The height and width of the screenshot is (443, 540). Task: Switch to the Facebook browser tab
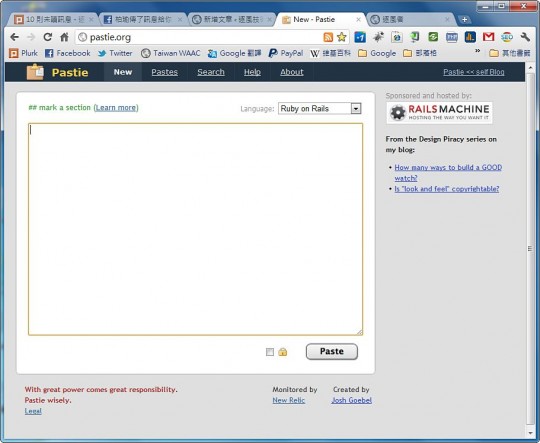[x=142, y=20]
